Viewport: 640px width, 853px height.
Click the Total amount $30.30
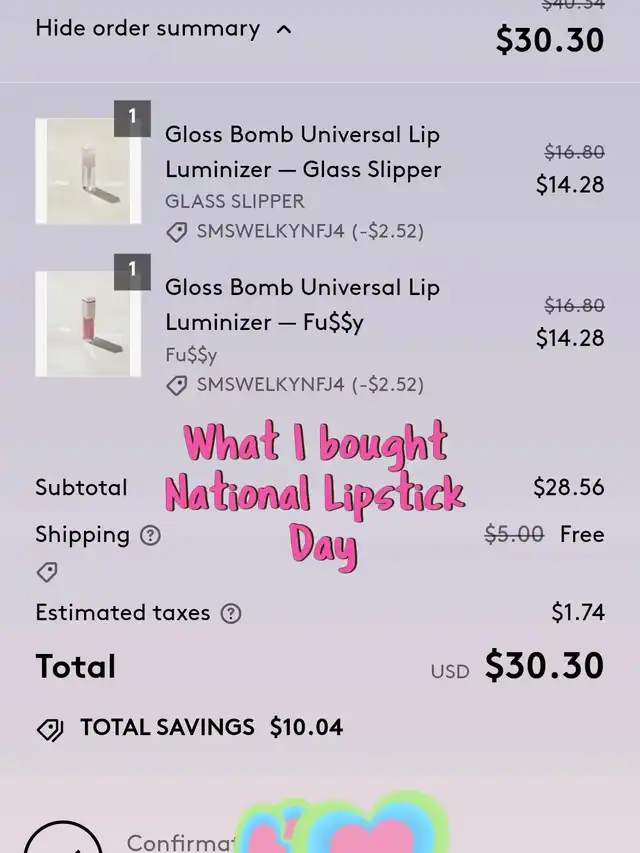544,666
